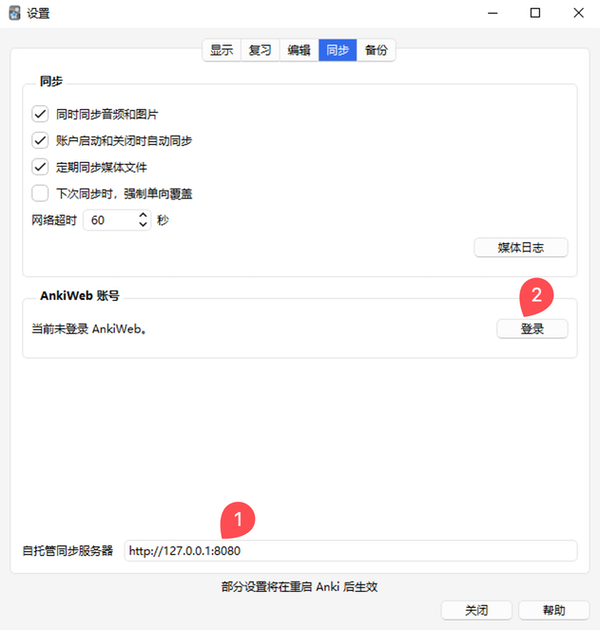Screen dimensions: 600x630
Task: Toggle 同时同步音频和图片 checkbox
Action: (x=40, y=114)
